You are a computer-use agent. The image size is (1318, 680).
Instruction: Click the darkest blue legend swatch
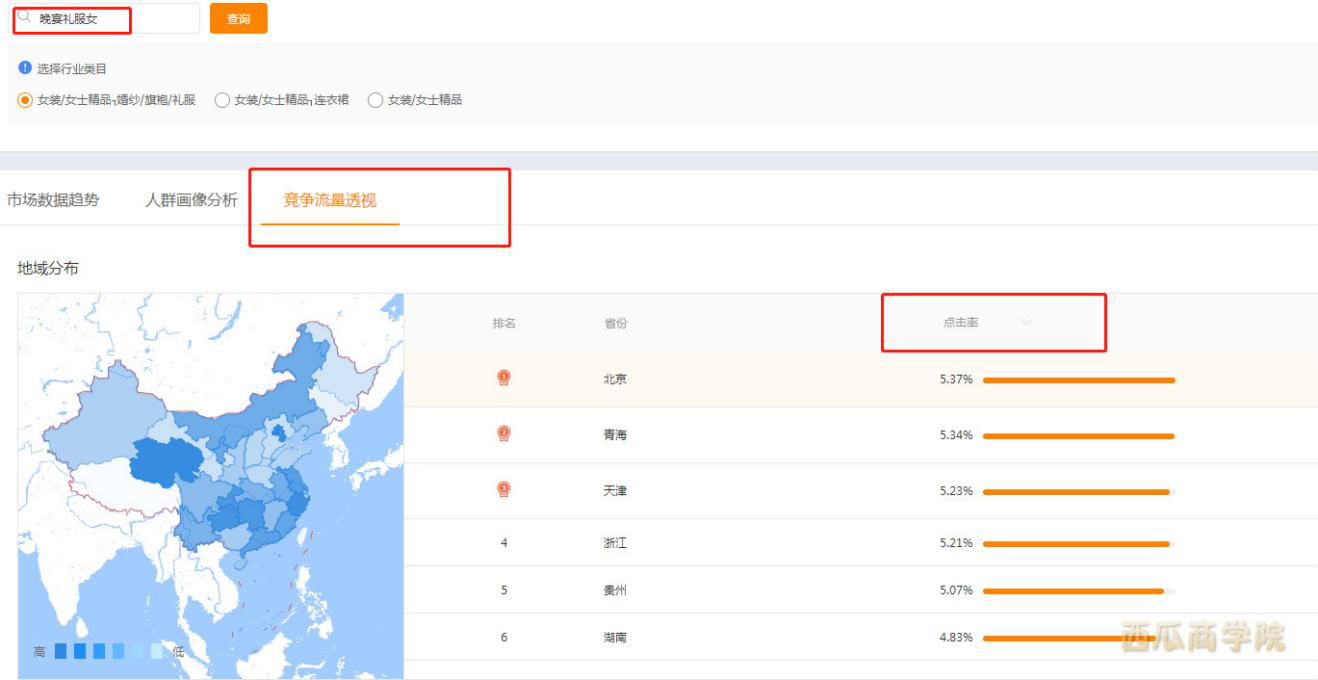(61, 651)
